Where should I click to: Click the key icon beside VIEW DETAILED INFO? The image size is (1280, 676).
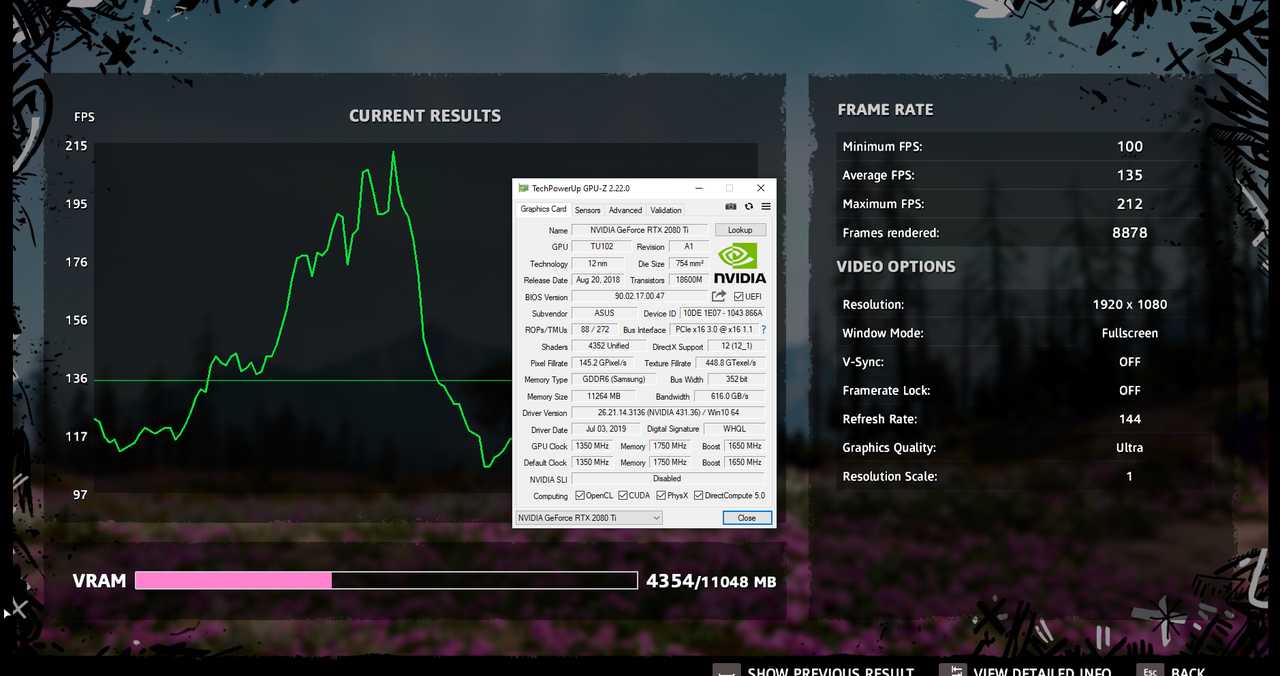952,672
